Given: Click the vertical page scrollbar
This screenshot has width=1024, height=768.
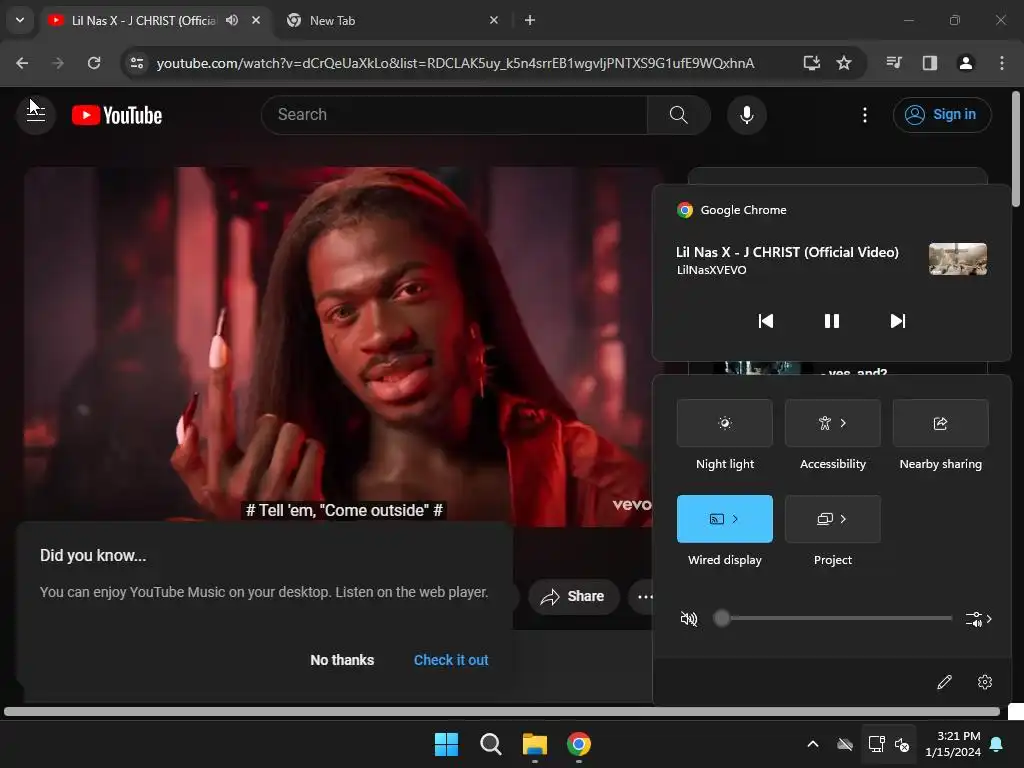Looking at the screenshot, I should (x=1016, y=149).
